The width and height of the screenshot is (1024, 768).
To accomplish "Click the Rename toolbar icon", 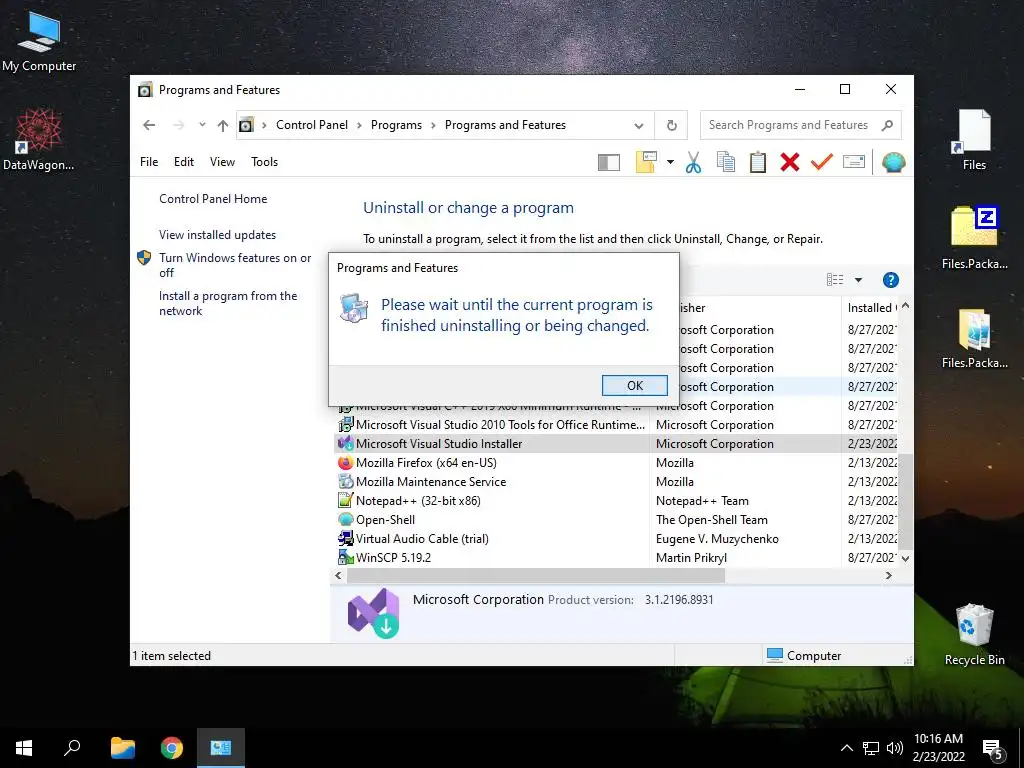I will point(854,162).
